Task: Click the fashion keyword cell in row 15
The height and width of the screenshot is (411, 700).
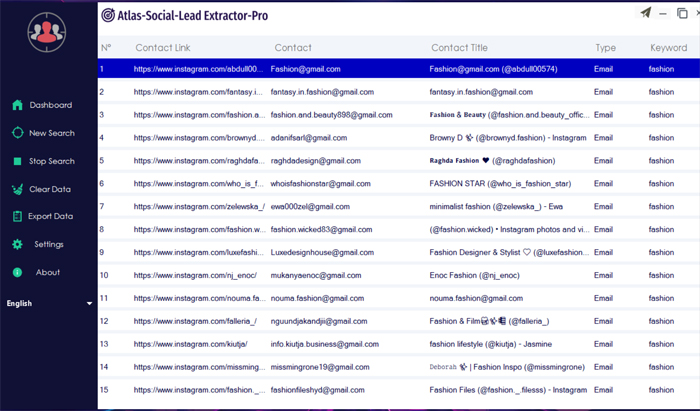Action: (x=661, y=390)
